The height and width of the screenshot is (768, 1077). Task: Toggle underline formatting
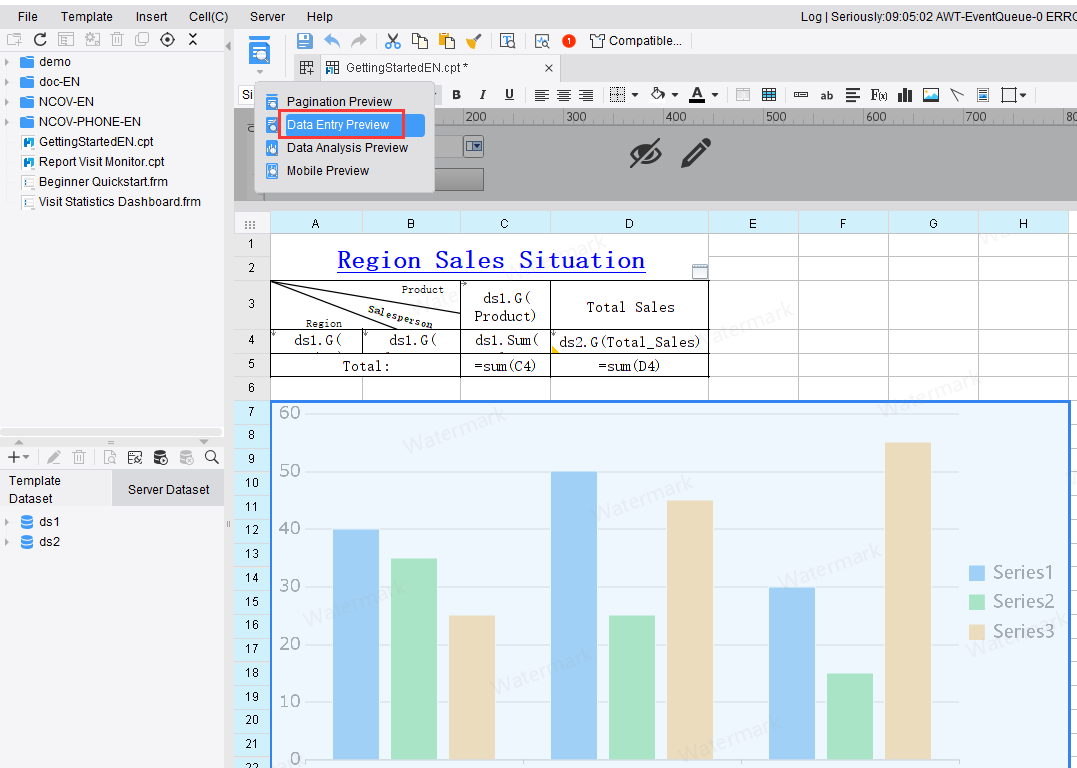point(509,95)
